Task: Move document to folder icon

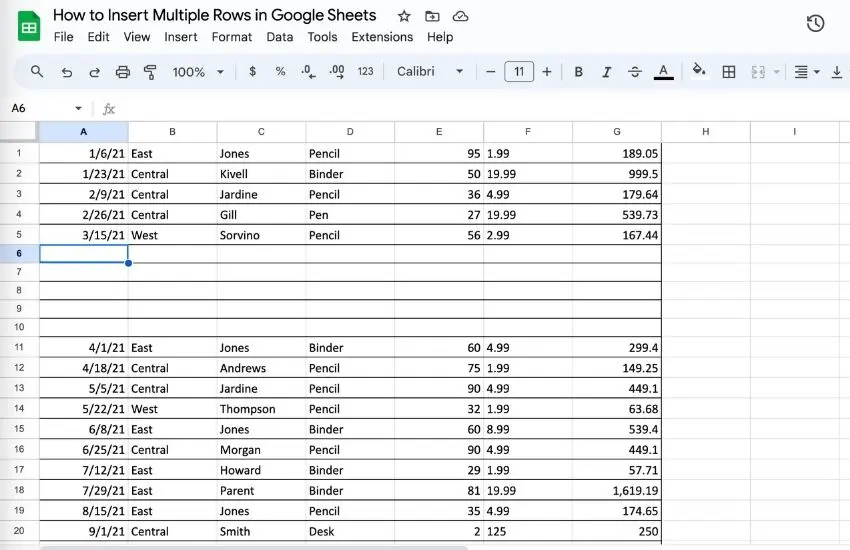Action: [x=432, y=16]
